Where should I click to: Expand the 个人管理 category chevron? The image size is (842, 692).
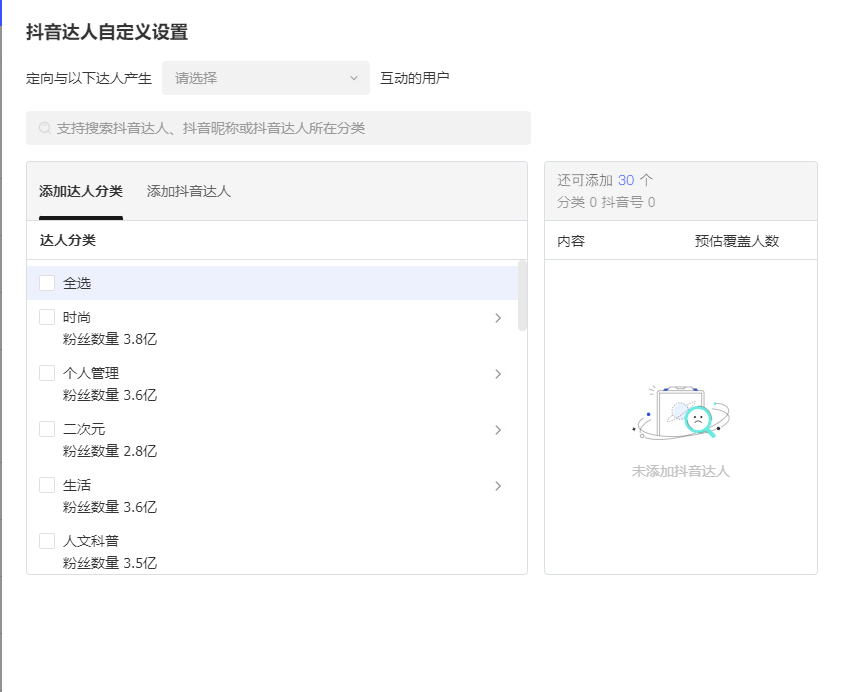(x=498, y=374)
